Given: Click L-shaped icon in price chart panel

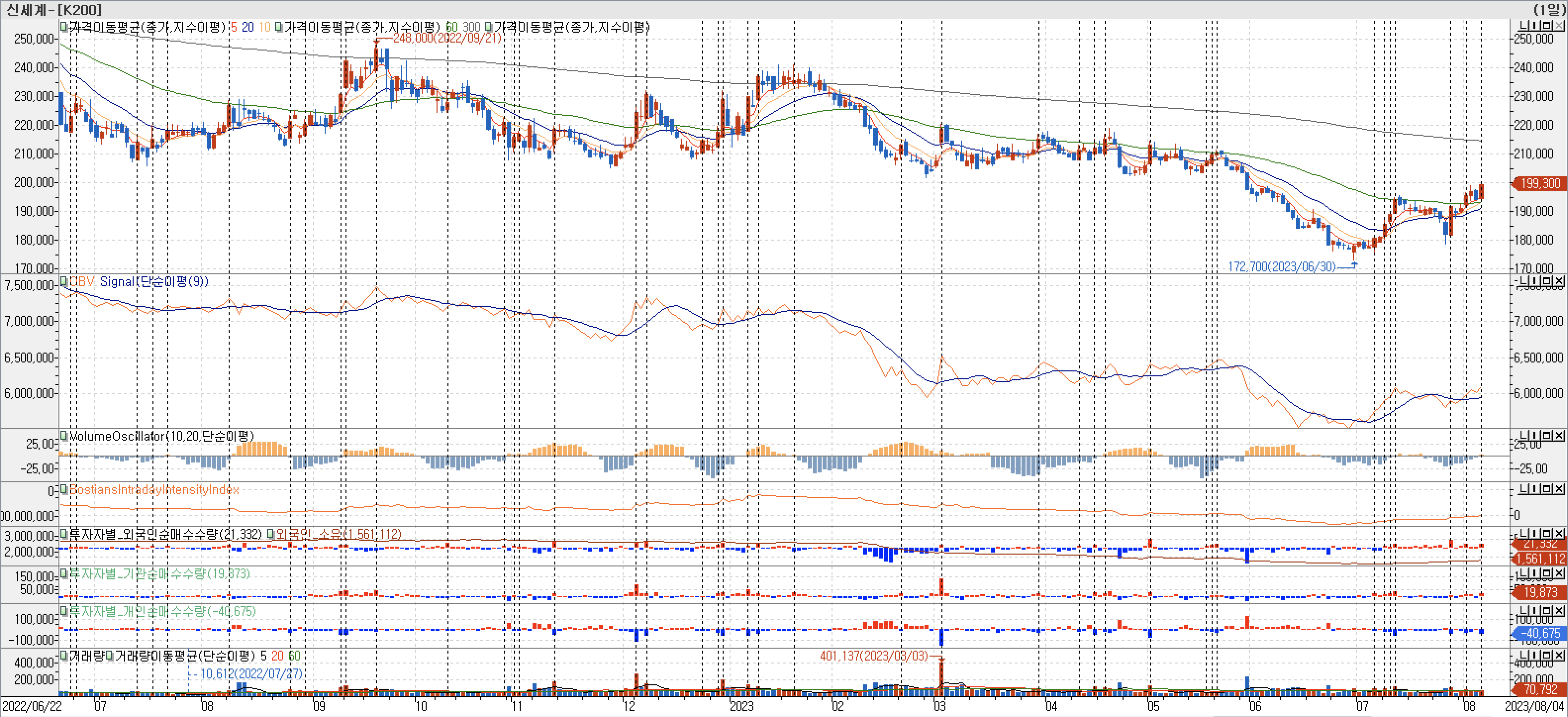Looking at the screenshot, I should click(x=1523, y=26).
